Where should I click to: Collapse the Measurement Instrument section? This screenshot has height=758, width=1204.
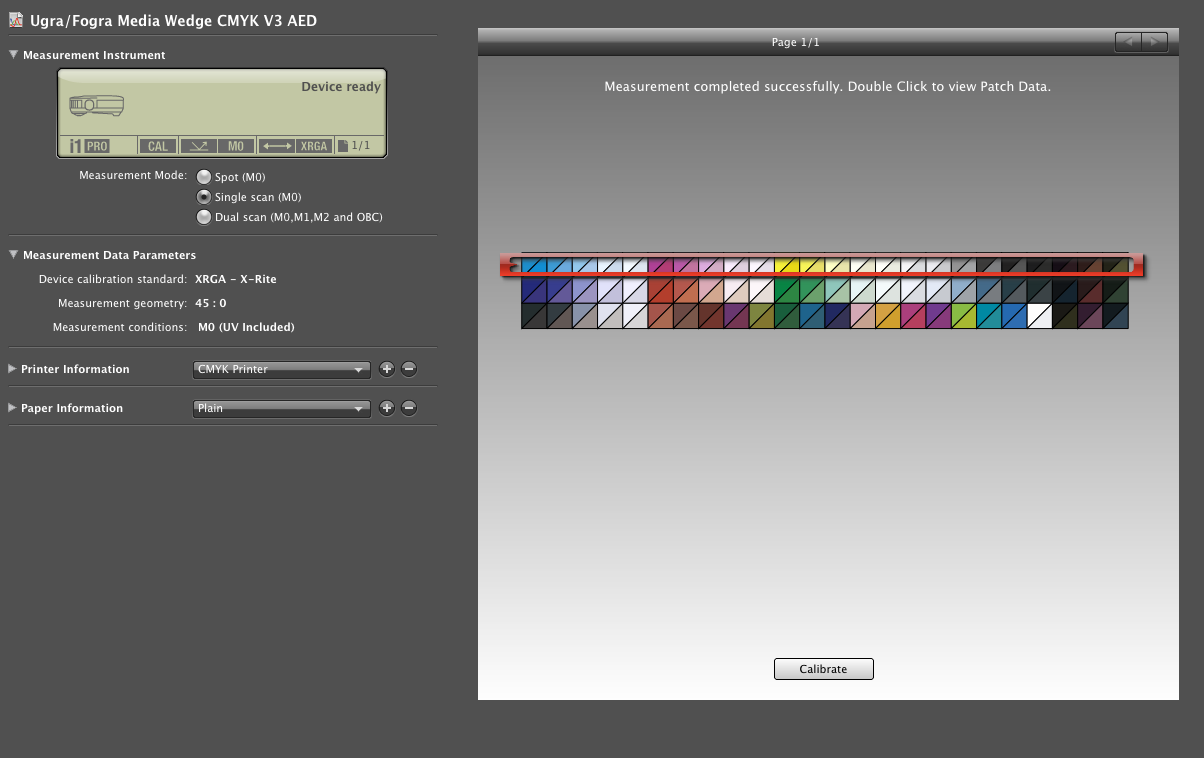[14, 55]
